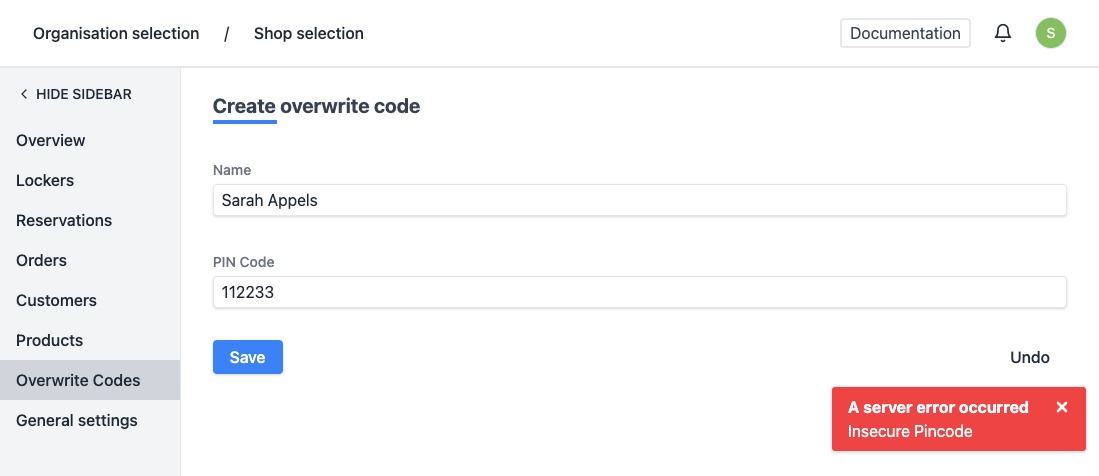This screenshot has width=1099, height=476.
Task: Click the green user avatar
Action: click(1050, 33)
